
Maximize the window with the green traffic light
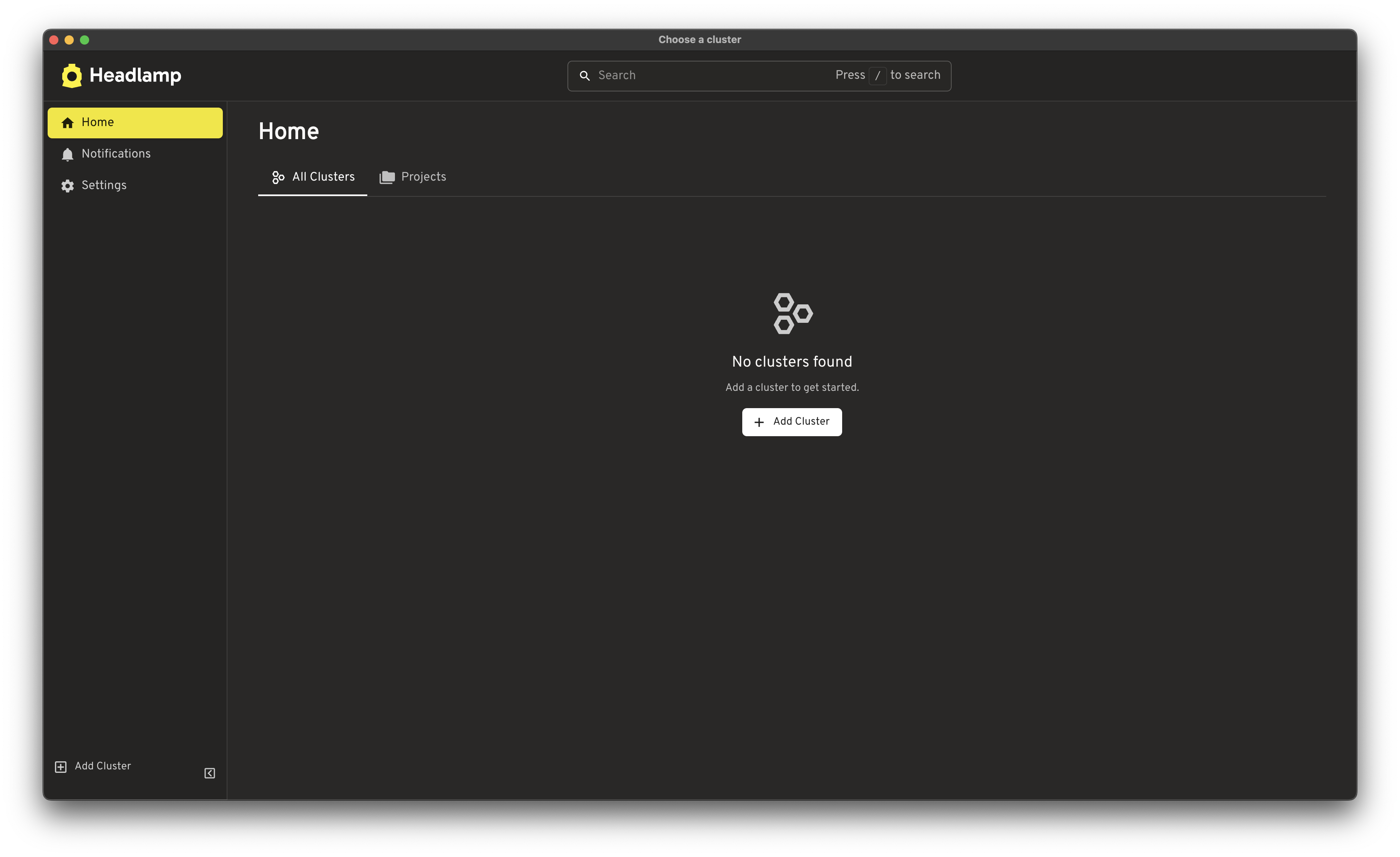[85, 40]
